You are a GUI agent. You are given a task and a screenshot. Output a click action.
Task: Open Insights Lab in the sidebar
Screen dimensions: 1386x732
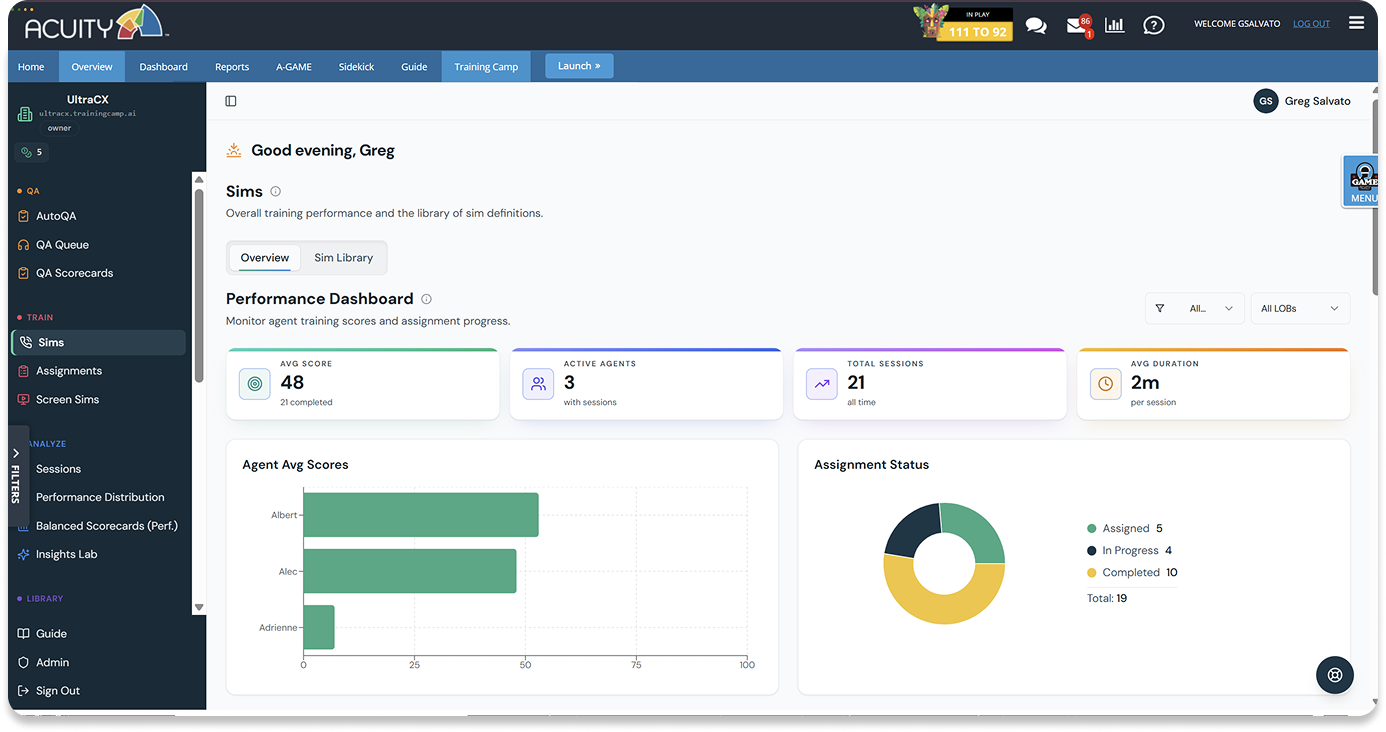tap(66, 554)
